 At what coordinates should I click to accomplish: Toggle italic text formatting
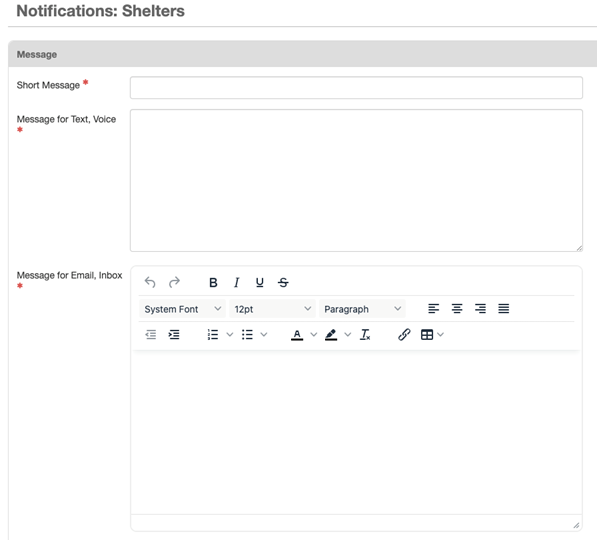pos(237,283)
